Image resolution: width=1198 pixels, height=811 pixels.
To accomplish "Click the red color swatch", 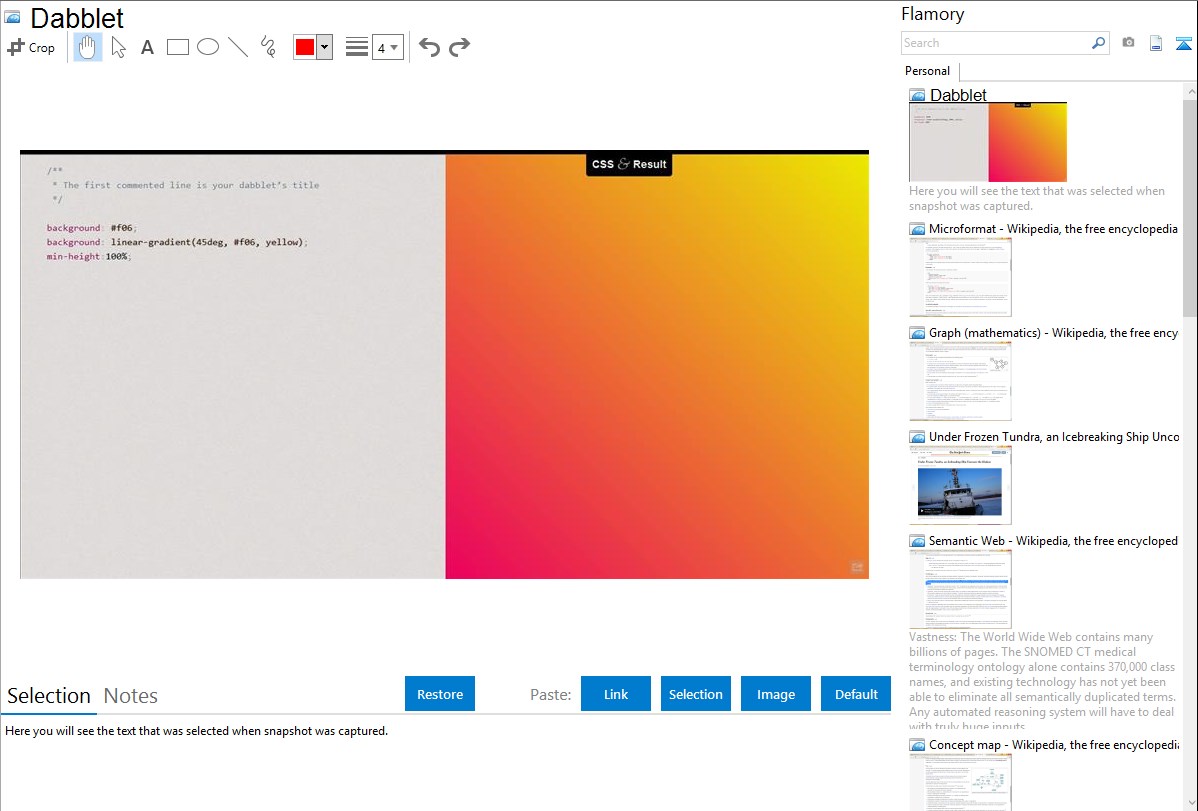I will (305, 47).
